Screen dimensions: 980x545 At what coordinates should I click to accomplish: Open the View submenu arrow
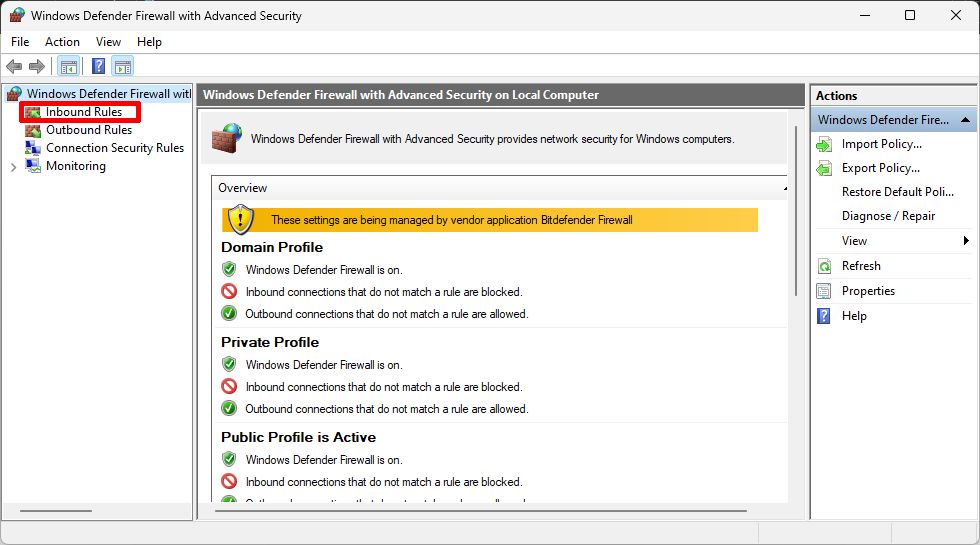click(x=966, y=241)
